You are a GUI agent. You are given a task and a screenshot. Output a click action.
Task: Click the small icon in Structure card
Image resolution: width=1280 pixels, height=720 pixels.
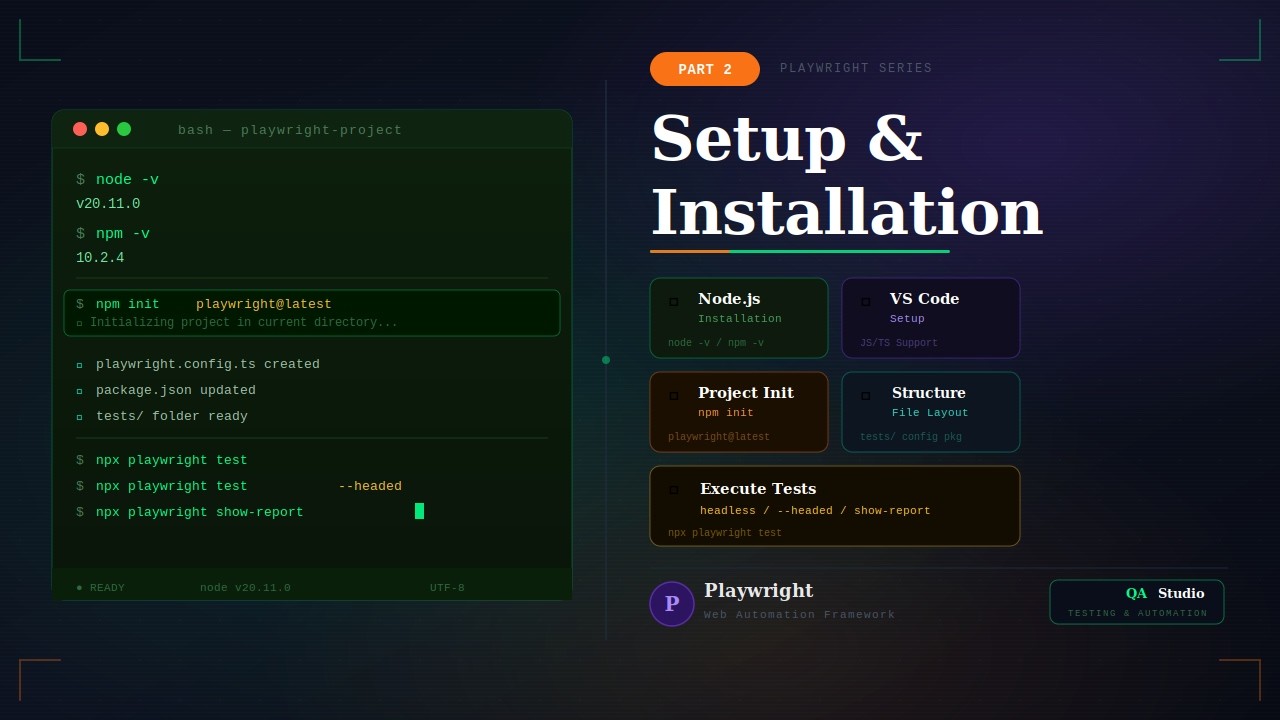[866, 396]
